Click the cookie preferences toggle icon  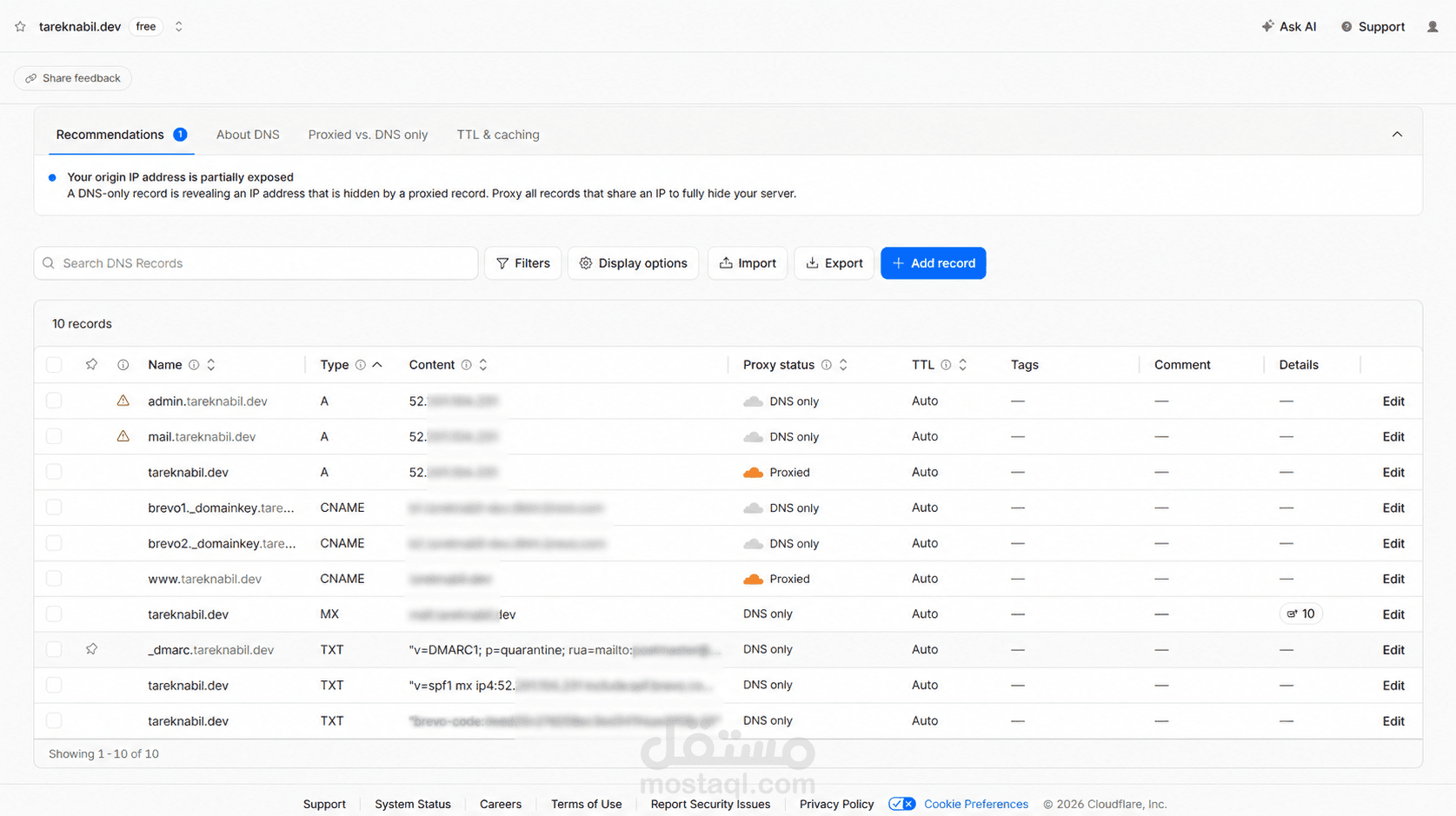click(x=902, y=805)
